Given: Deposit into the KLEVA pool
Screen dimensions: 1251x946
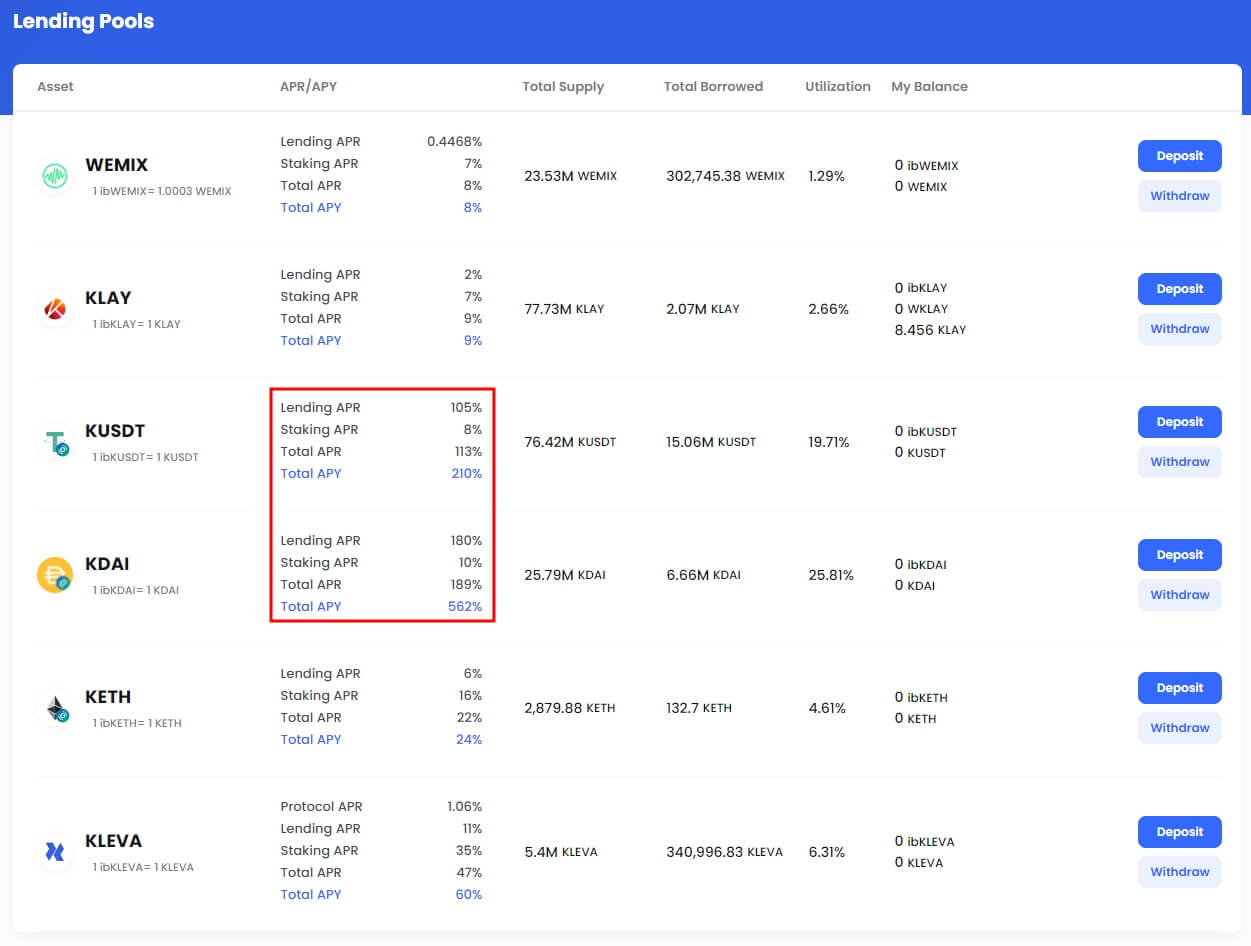Looking at the screenshot, I should point(1180,832).
